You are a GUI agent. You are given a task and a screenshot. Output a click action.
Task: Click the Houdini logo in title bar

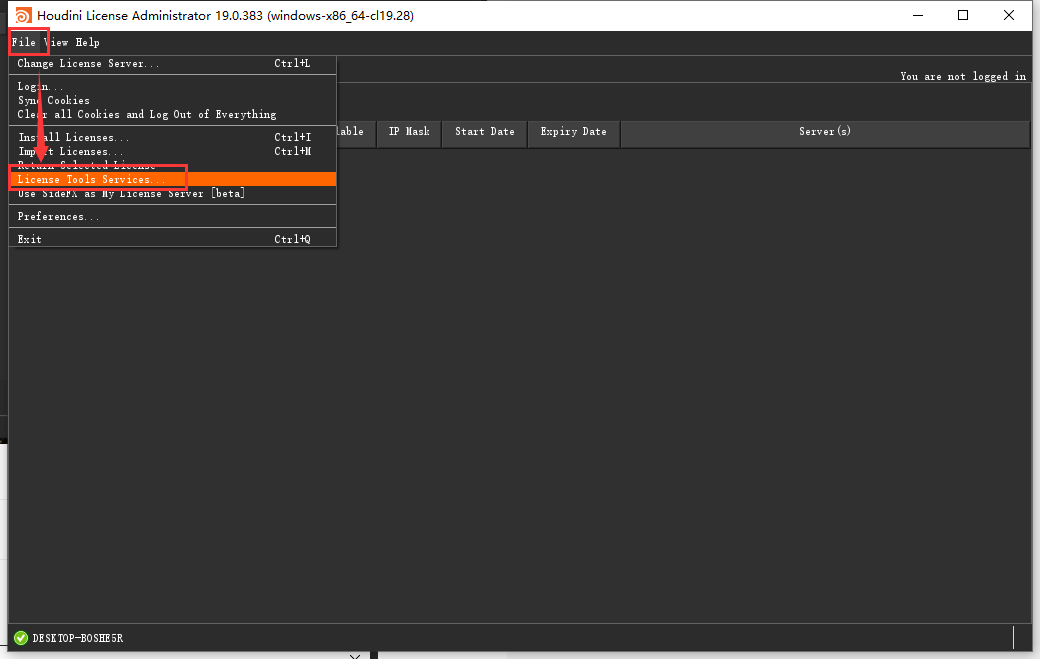pyautogui.click(x=23, y=15)
